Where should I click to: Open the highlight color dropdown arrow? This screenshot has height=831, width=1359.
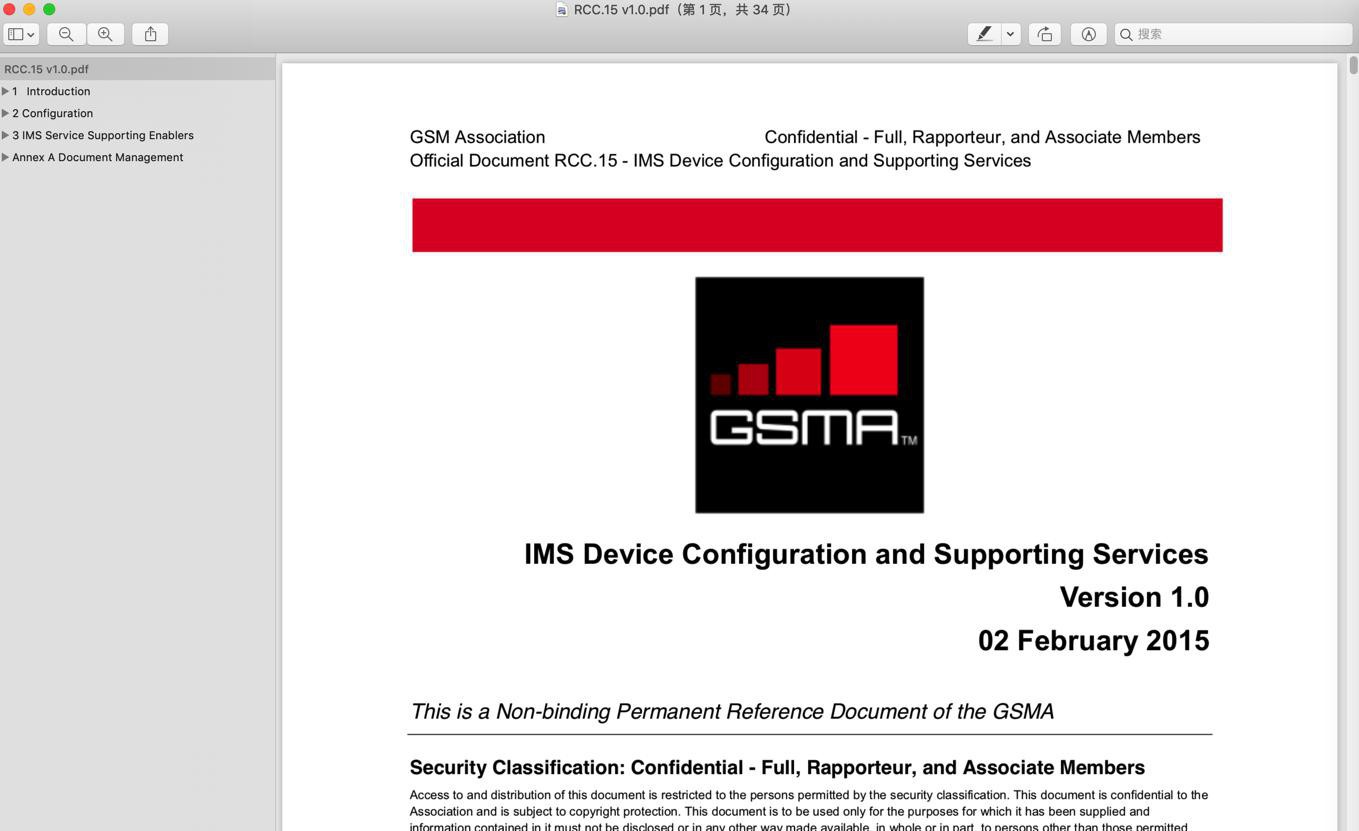[1010, 34]
